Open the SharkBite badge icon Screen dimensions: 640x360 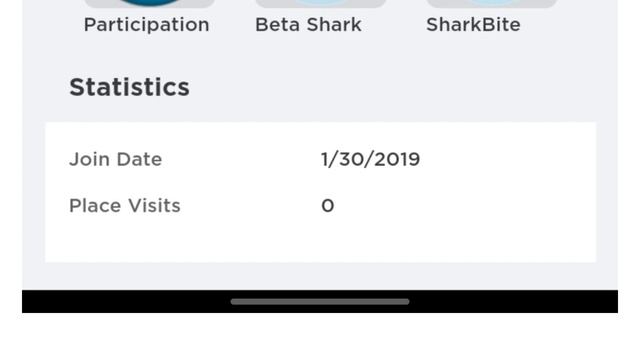(x=492, y=4)
